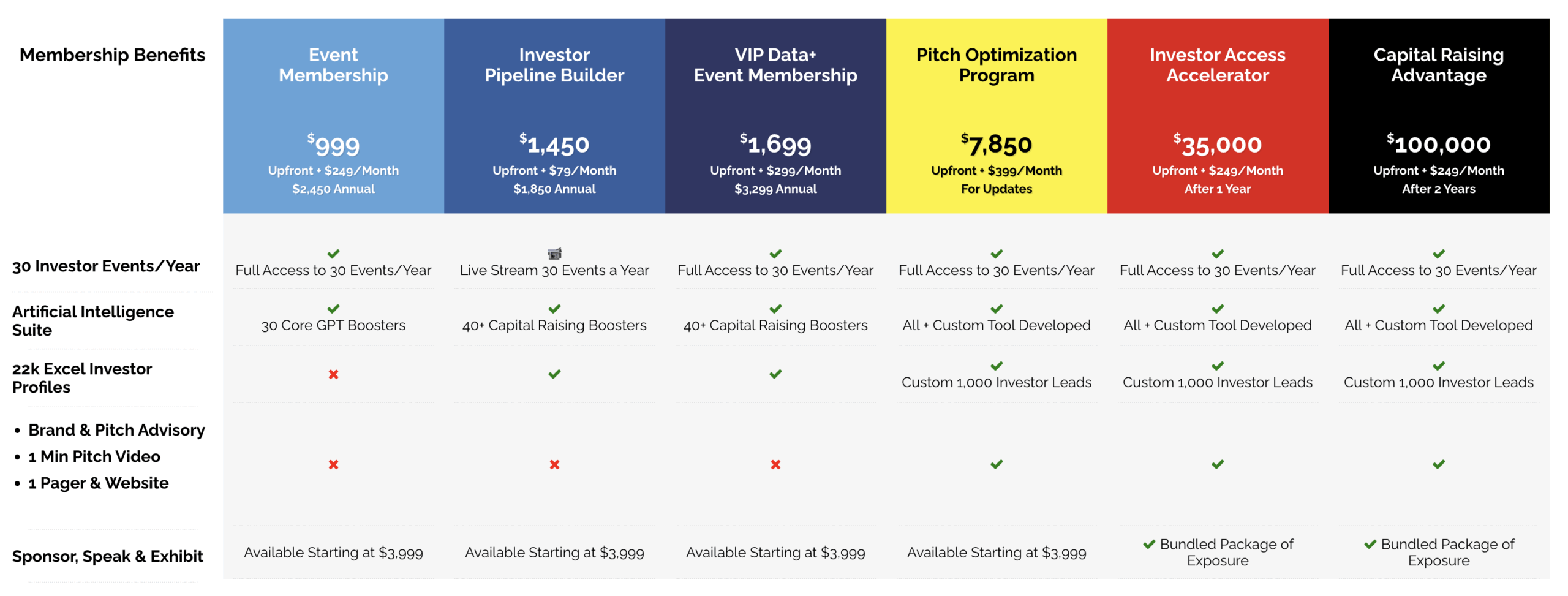Click green check for Pitch Optimization Brand & Pitch Advisory
Viewport: 1568px width, 596px height.
997,464
